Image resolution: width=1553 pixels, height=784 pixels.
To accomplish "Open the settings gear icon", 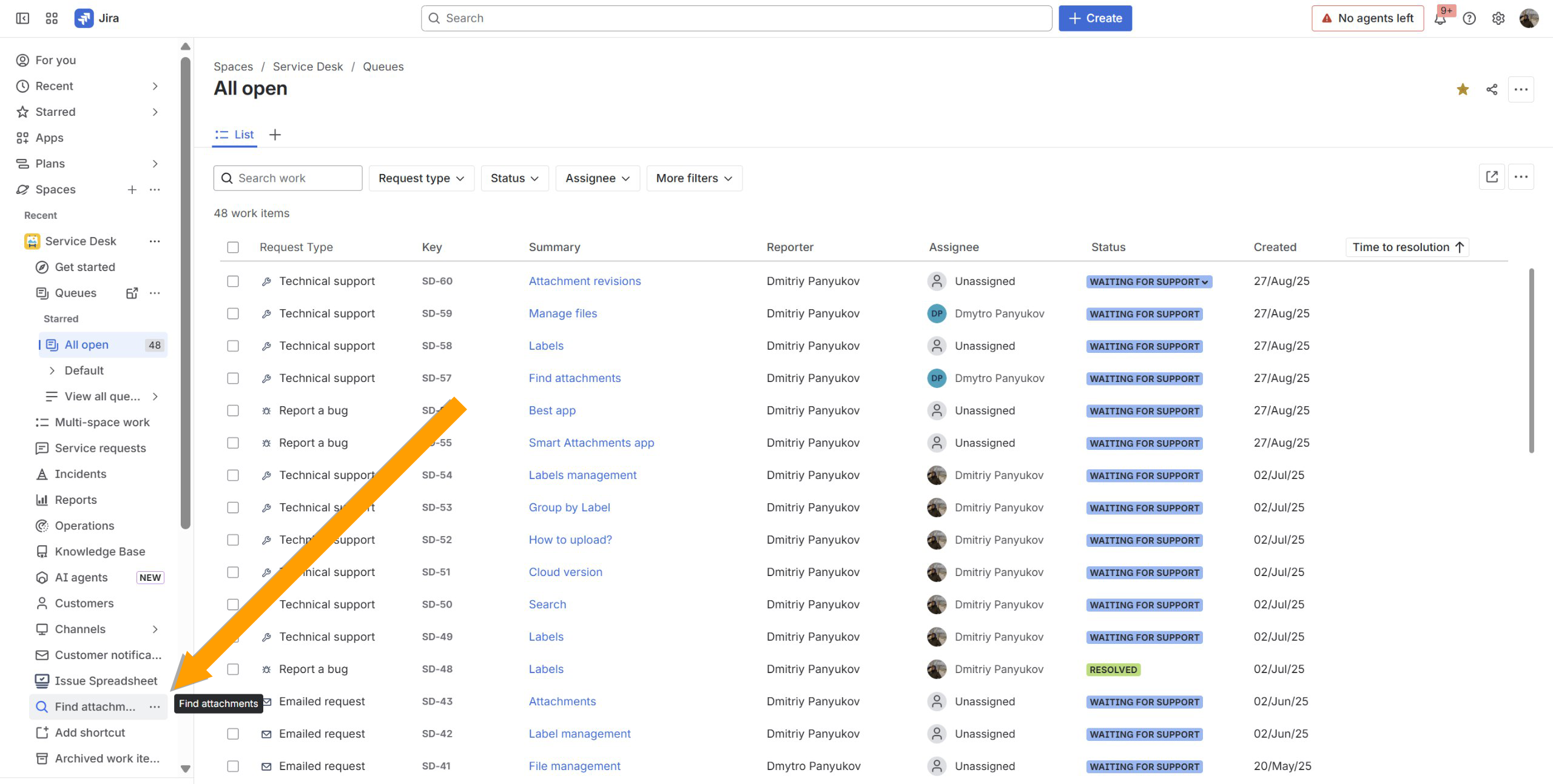I will (x=1498, y=18).
